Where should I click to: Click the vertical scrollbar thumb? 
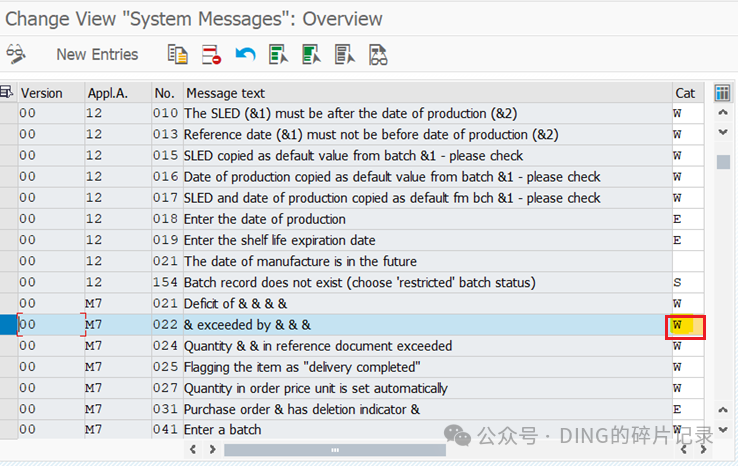[x=723, y=162]
